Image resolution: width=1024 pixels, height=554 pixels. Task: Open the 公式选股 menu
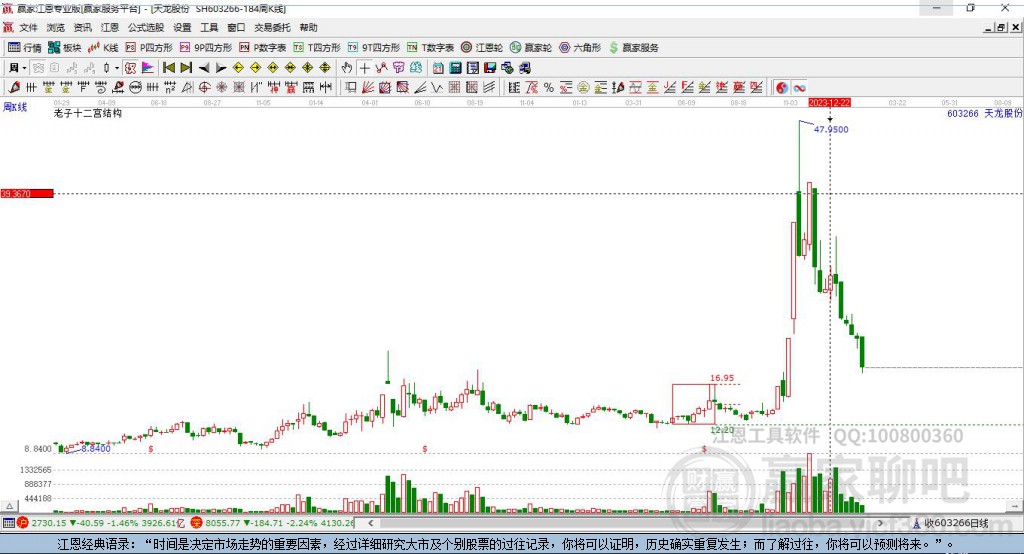(x=146, y=27)
